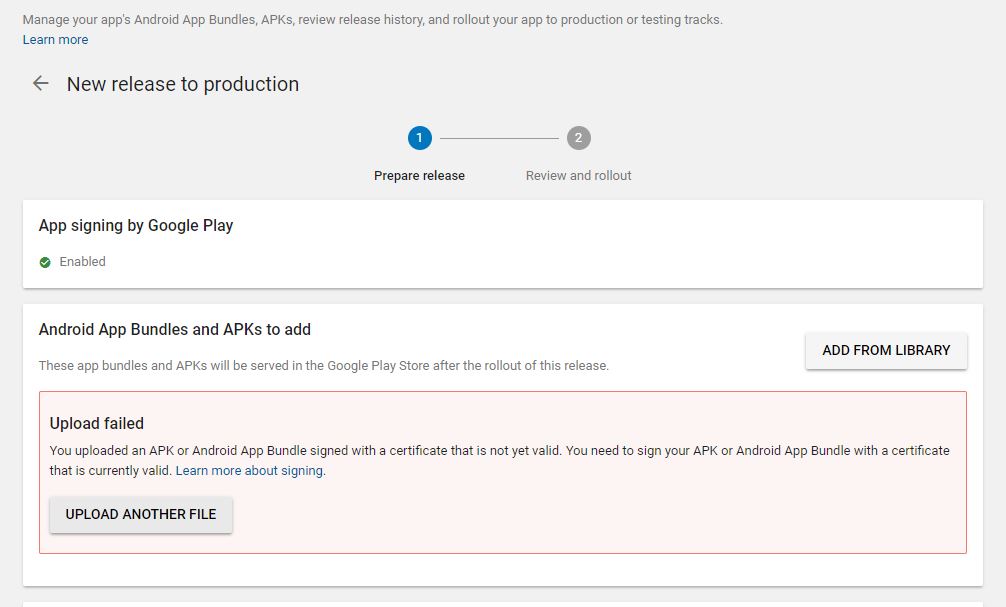Click the back arrow icon
The image size is (1006, 607).
coord(41,84)
